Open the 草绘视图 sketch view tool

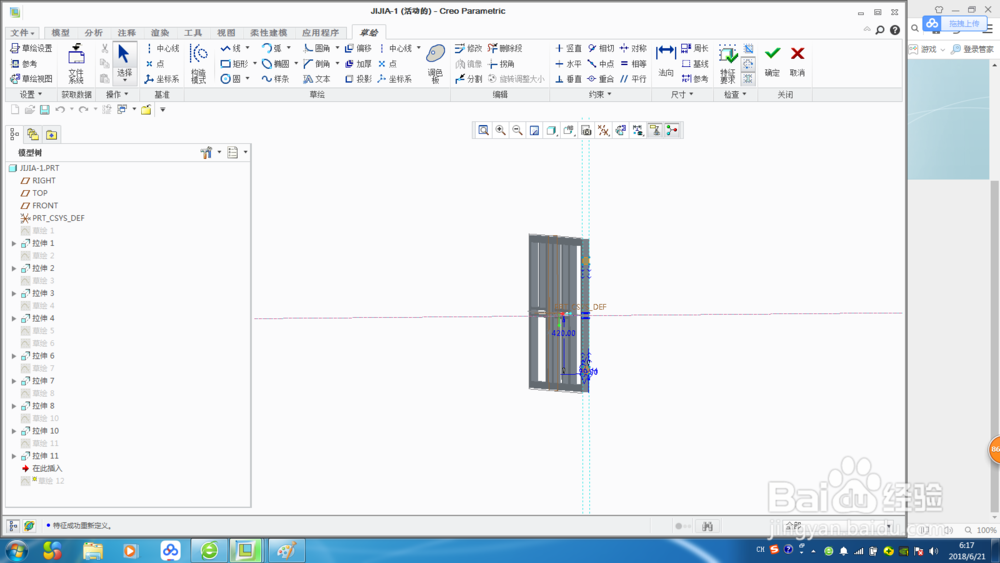click(x=31, y=79)
